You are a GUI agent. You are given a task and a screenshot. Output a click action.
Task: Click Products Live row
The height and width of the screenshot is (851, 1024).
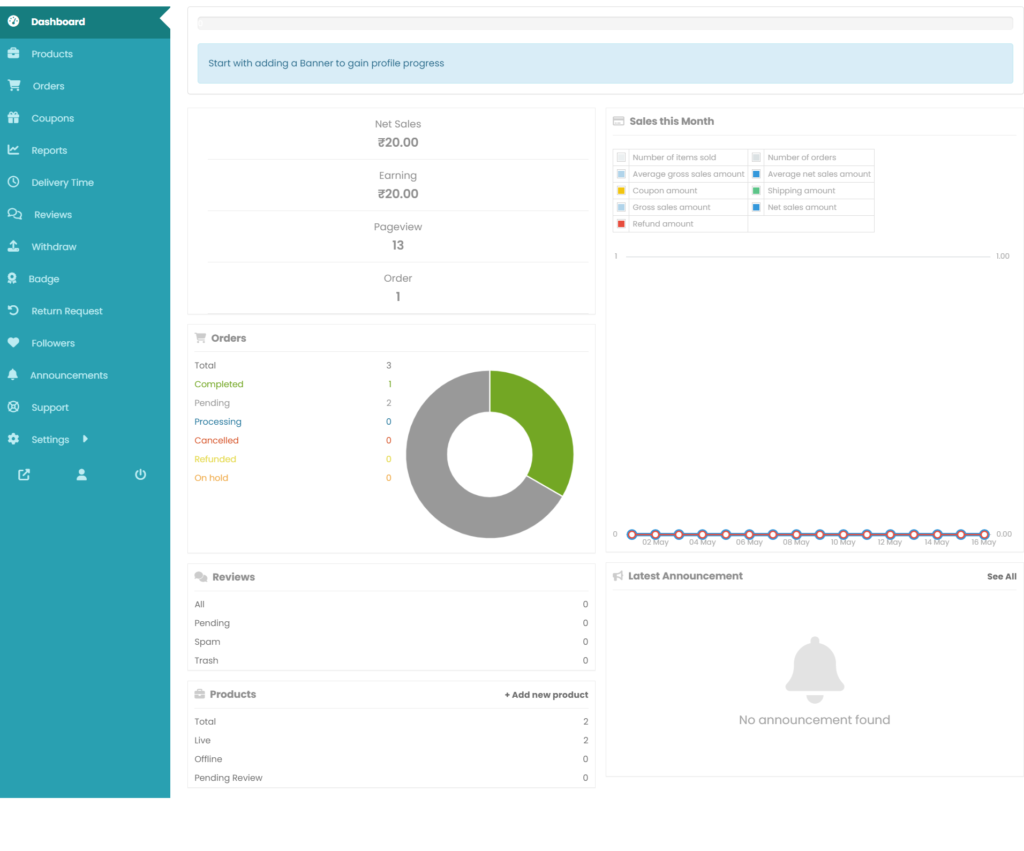pos(391,740)
